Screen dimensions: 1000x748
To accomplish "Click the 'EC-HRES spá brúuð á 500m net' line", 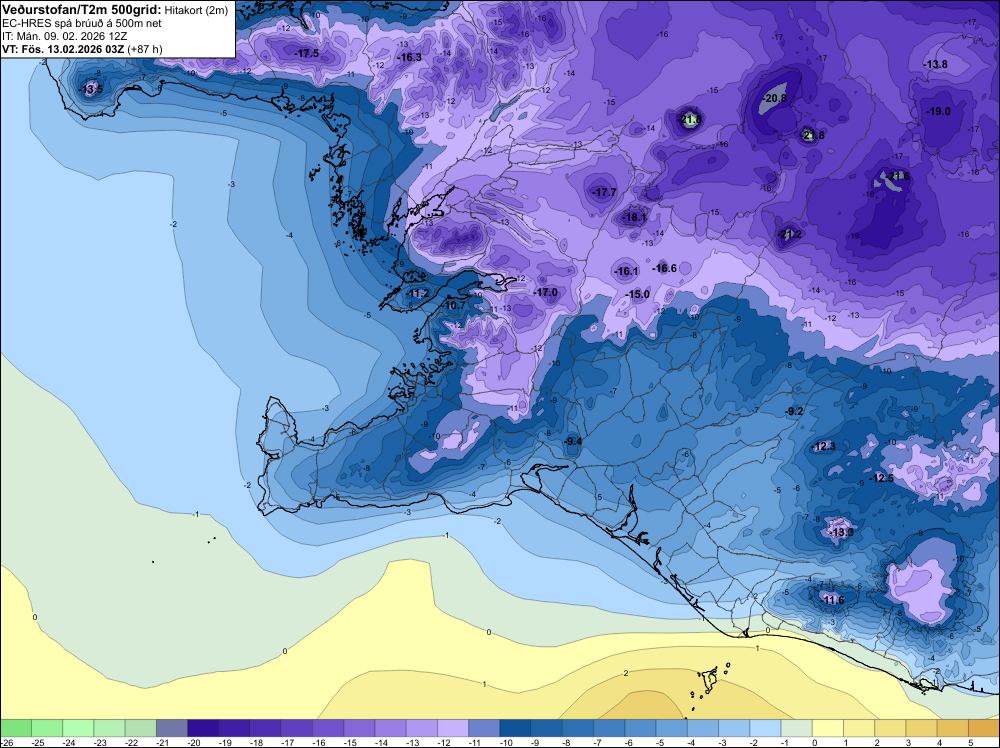I will pos(82,24).
